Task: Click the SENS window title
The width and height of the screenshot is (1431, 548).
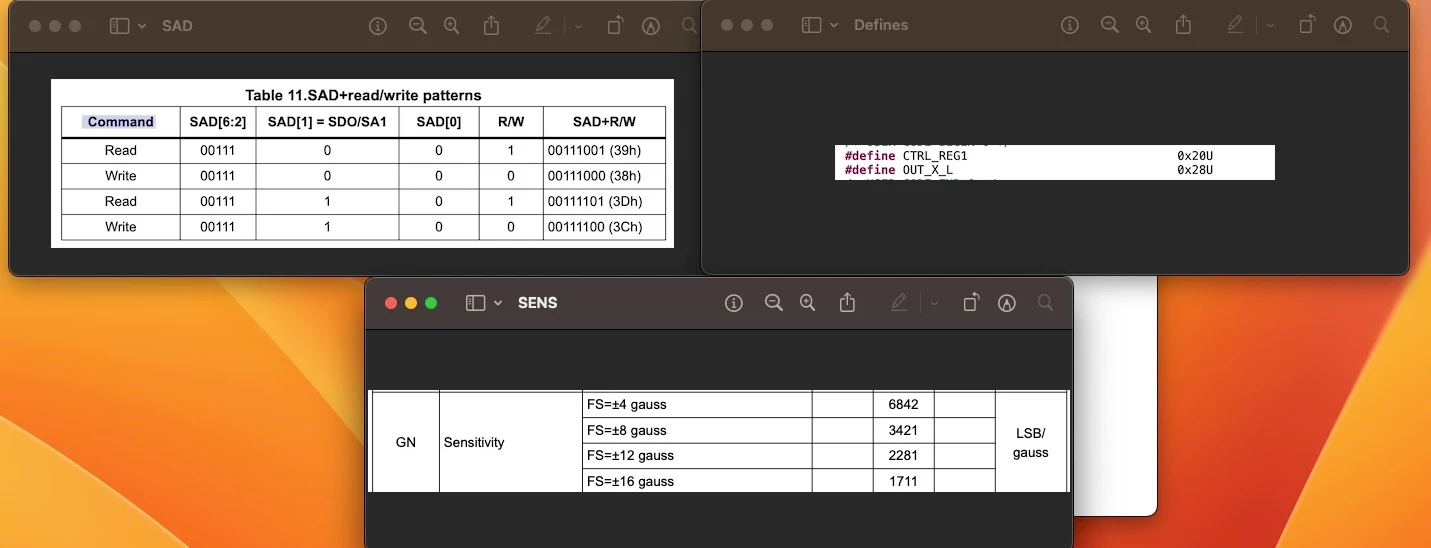Action: pos(538,303)
